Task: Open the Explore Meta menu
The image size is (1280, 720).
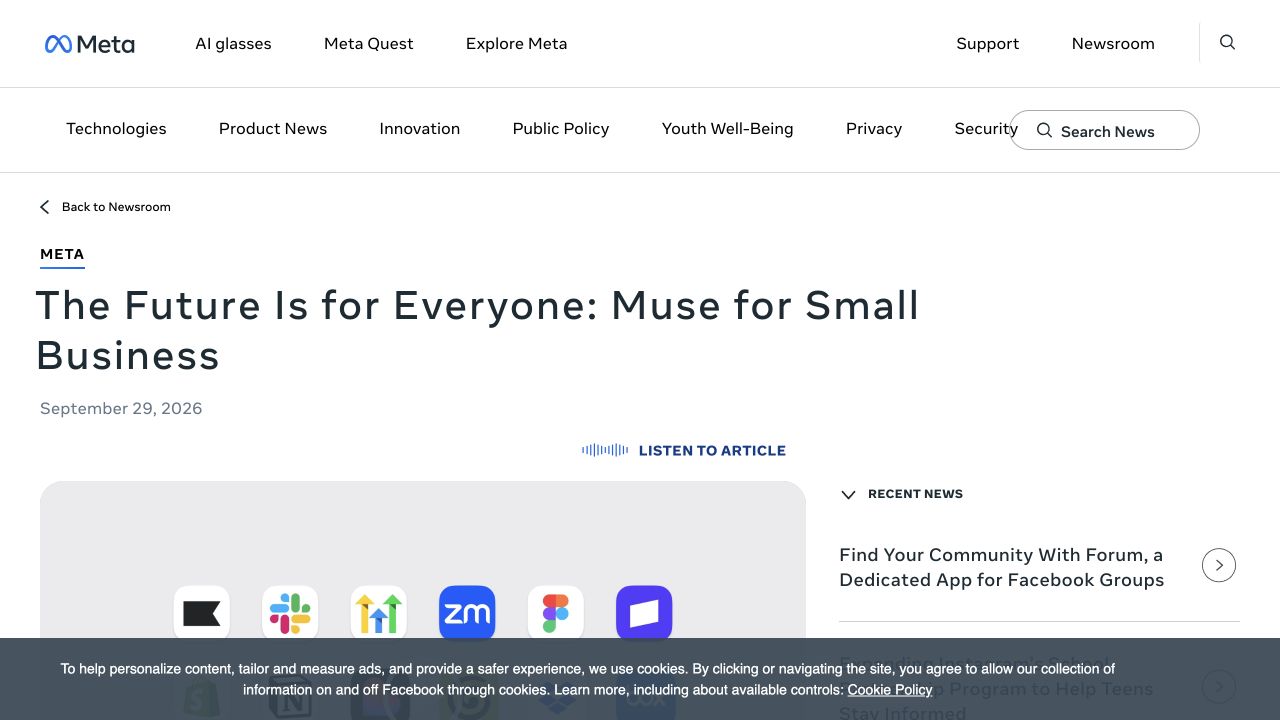Action: click(x=516, y=44)
